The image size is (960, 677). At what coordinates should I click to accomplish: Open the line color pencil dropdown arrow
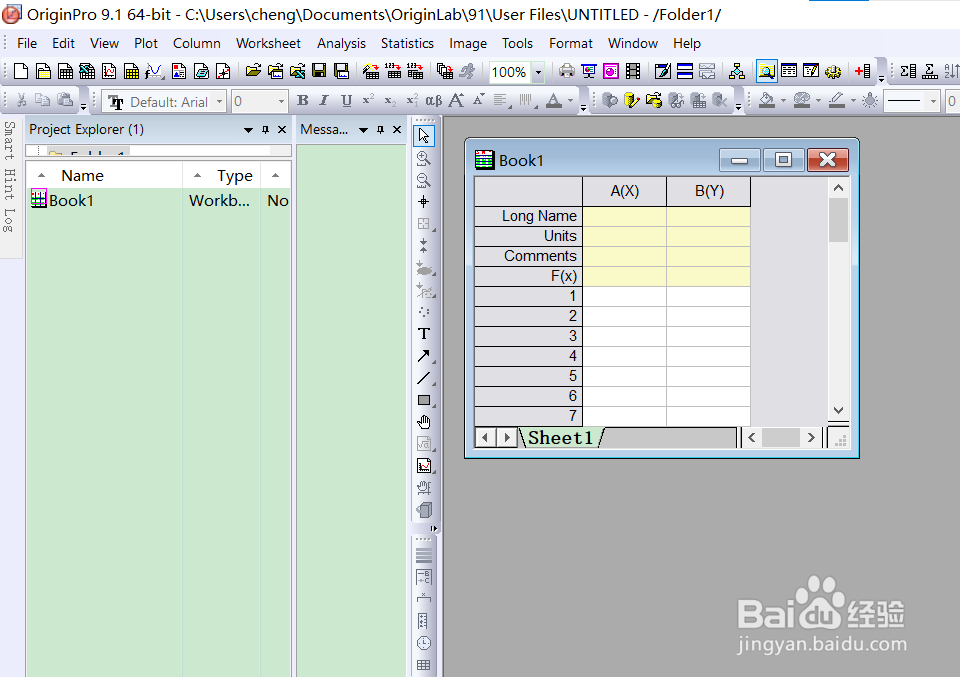click(x=853, y=101)
